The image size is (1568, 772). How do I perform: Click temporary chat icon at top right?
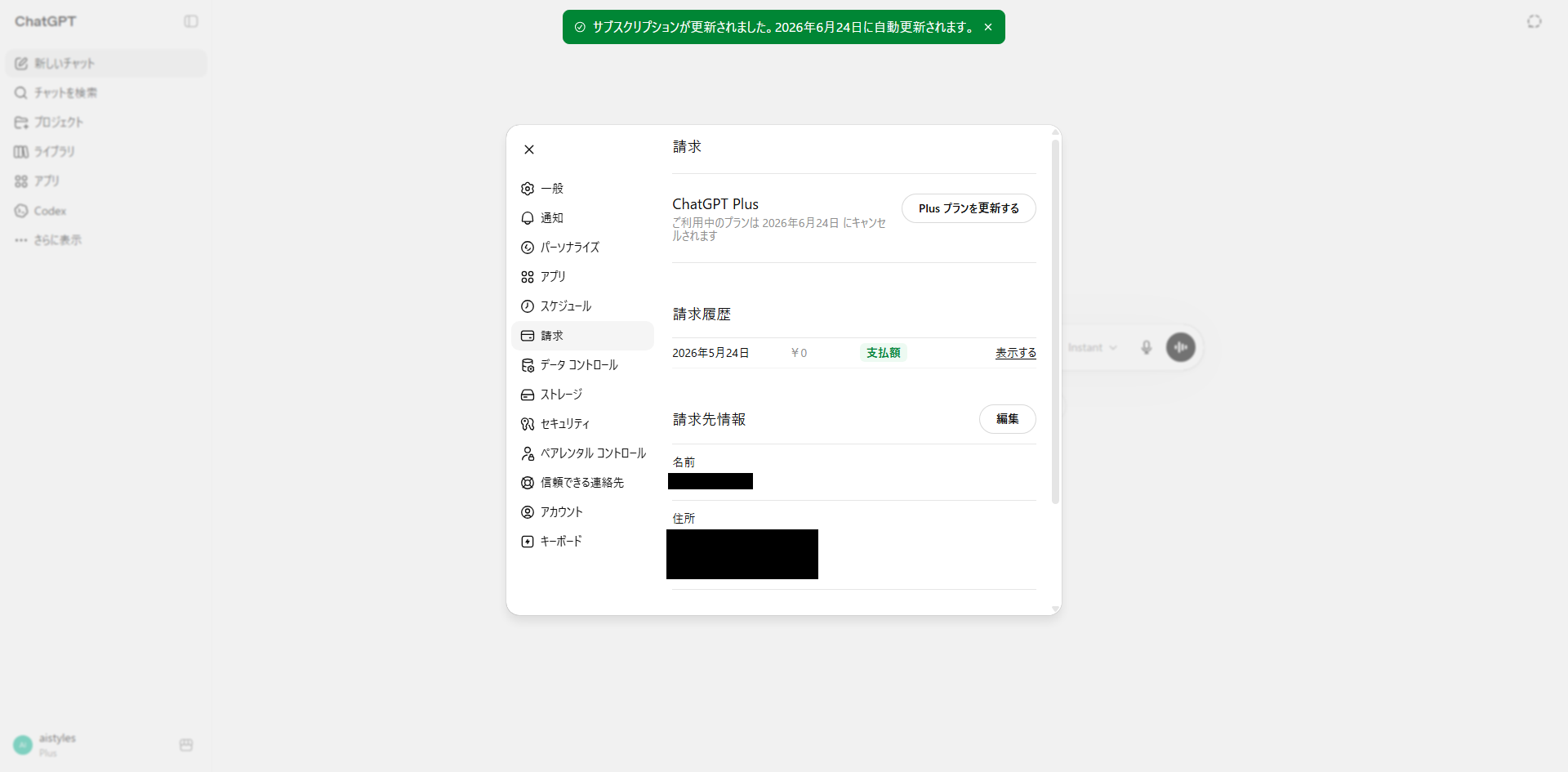tap(1535, 21)
